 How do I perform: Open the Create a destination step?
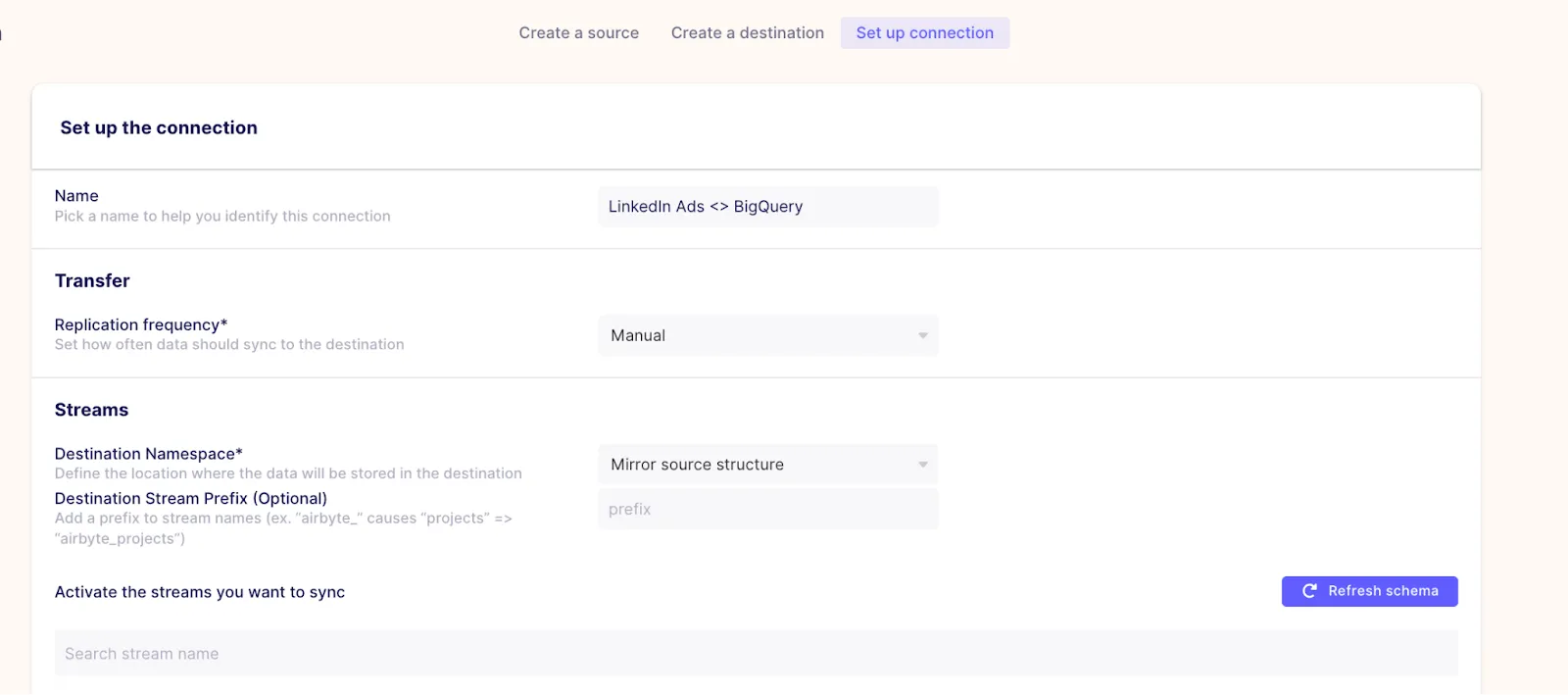(748, 32)
